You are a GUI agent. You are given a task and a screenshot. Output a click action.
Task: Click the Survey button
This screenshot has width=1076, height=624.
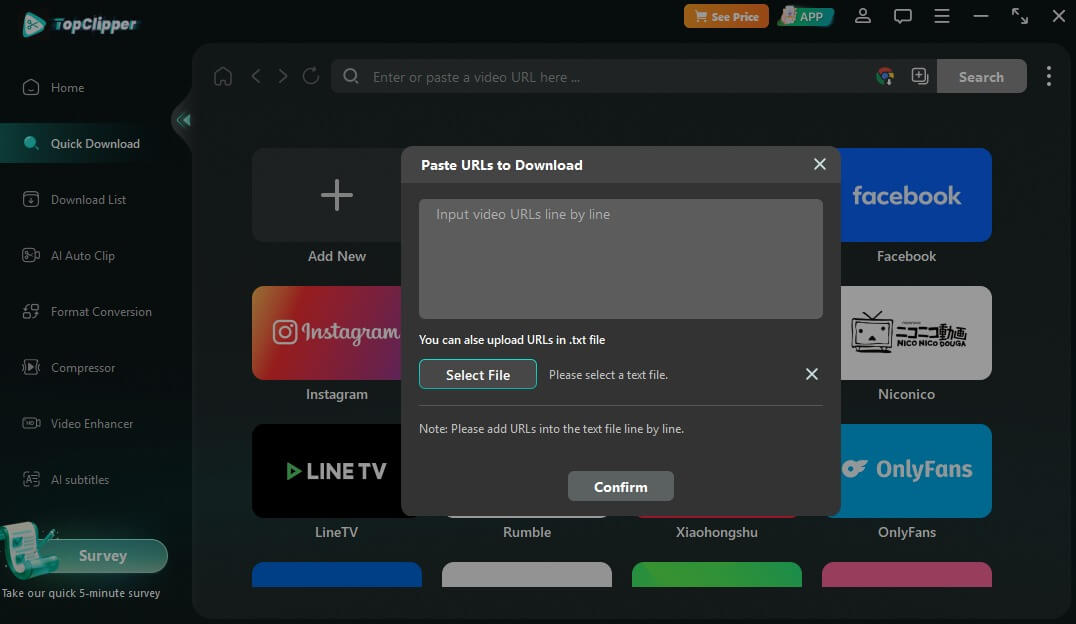coord(103,555)
